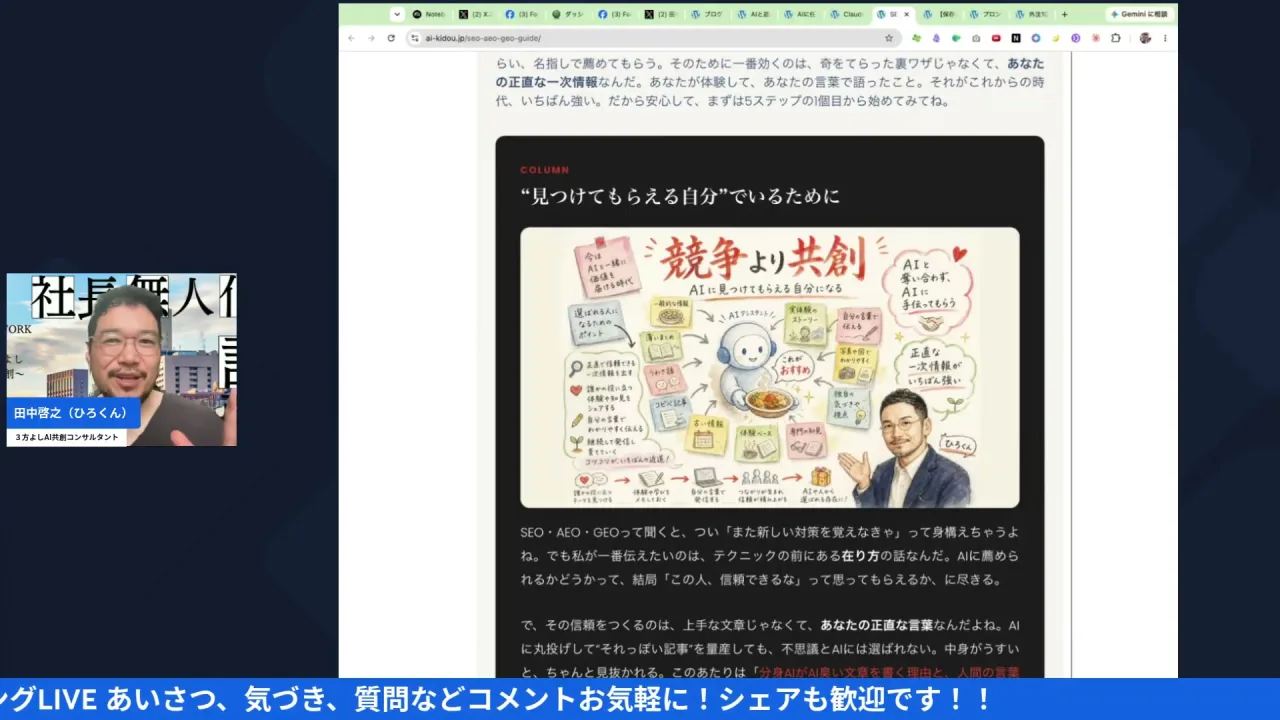Image resolution: width=1280 pixels, height=720 pixels.
Task: Open the Chrome three-dot menu
Action: tap(1165, 38)
